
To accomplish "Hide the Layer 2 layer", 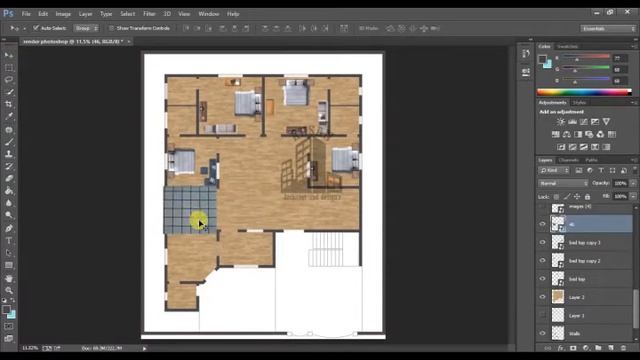I will [x=542, y=297].
